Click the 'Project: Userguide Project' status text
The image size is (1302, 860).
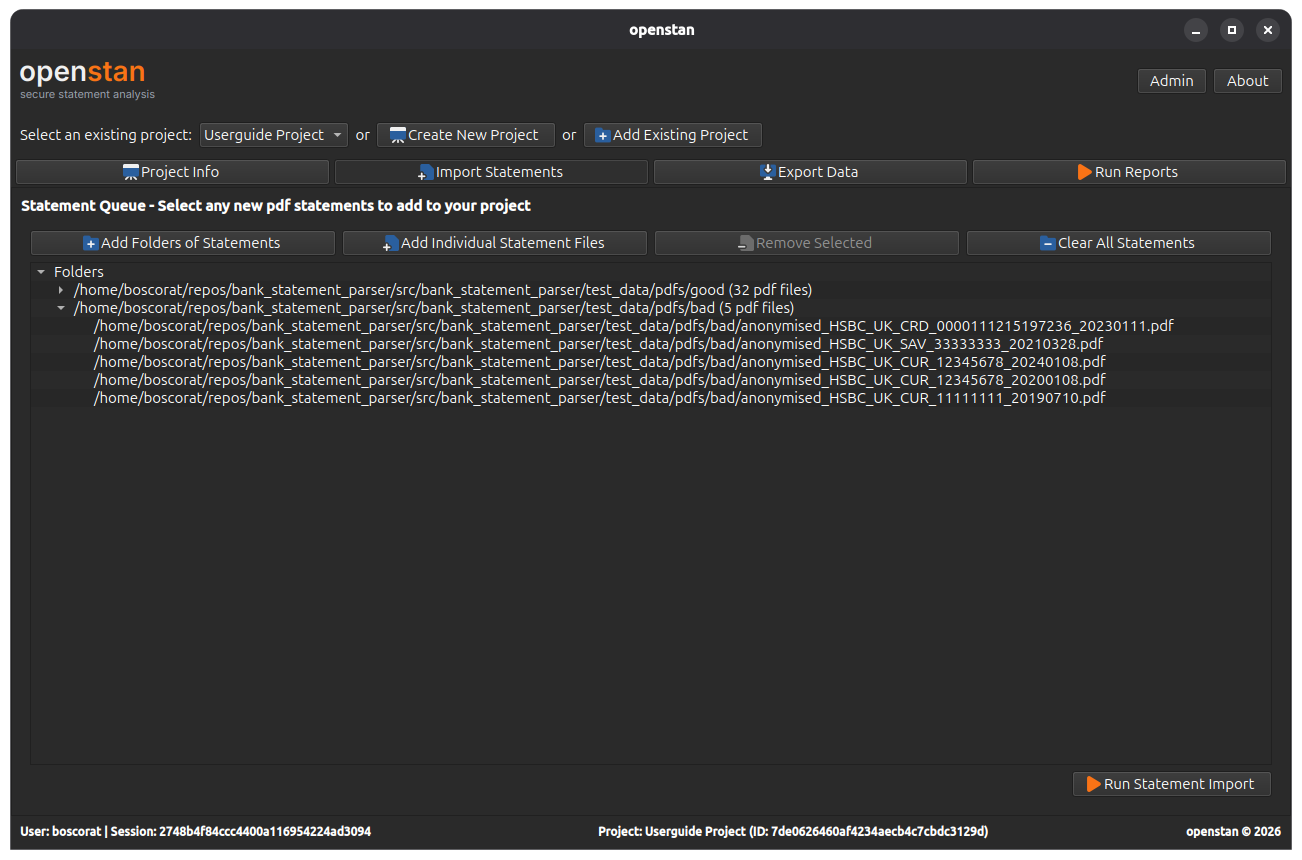pos(793,831)
